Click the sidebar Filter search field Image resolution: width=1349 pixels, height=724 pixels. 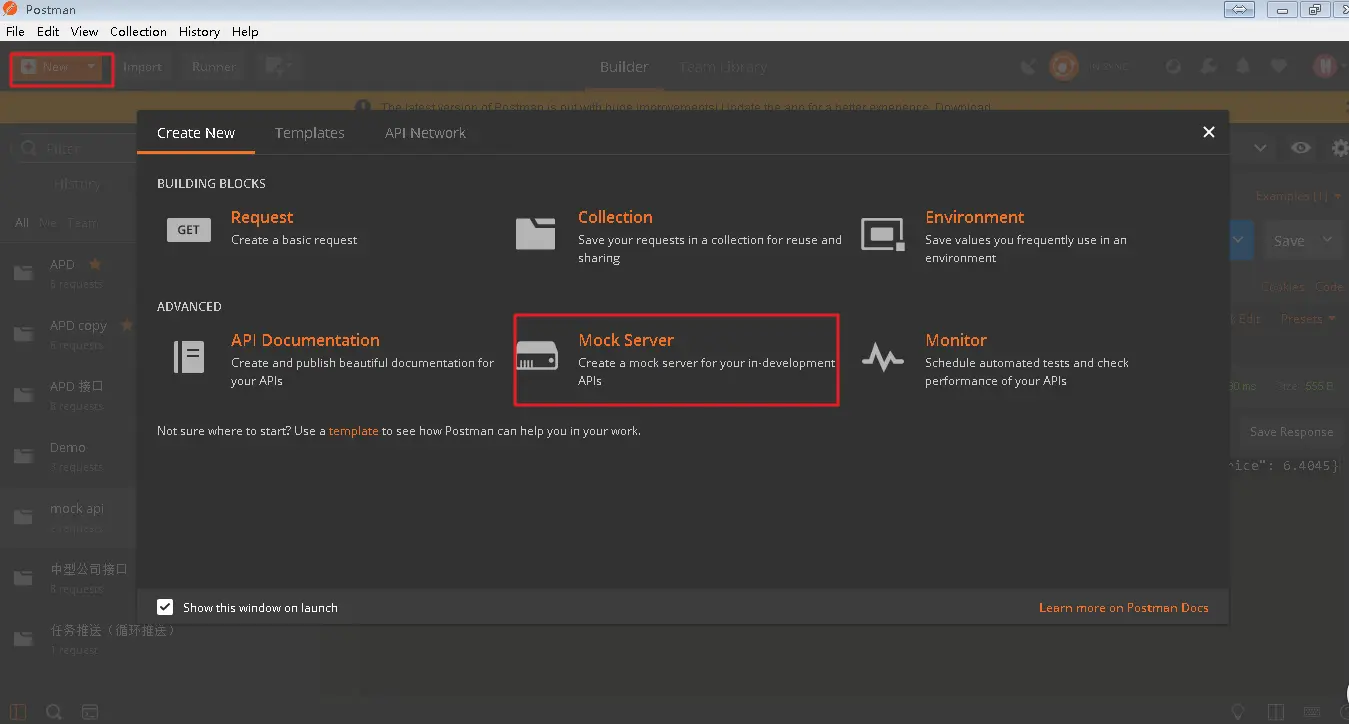(75, 148)
